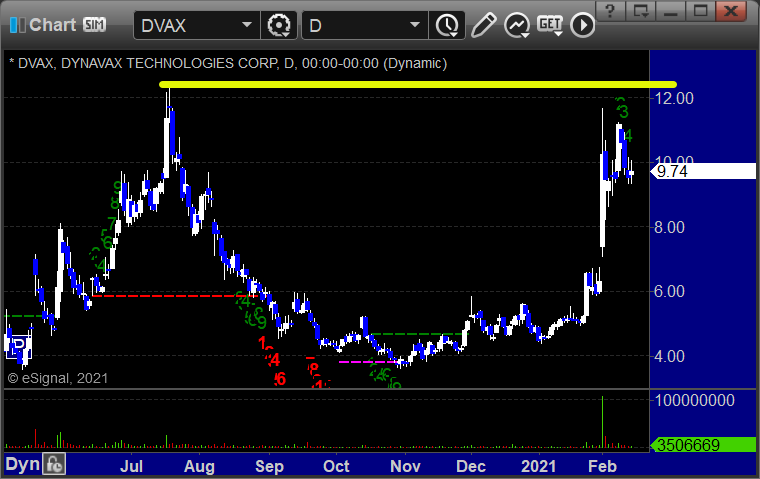Image resolution: width=760 pixels, height=479 pixels.
Task: Click the 100000000 volume axis label
Action: click(x=695, y=400)
